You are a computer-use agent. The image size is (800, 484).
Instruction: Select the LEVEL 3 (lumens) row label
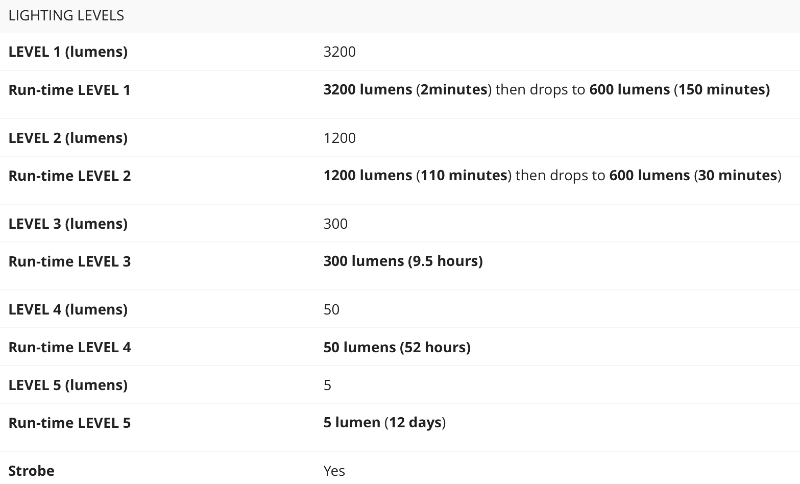(x=67, y=224)
